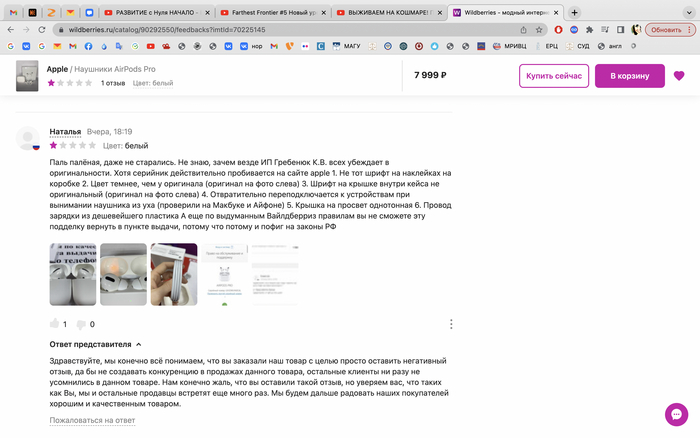The image size is (700, 438).
Task: Share this page using the share icon
Action: tap(523, 30)
